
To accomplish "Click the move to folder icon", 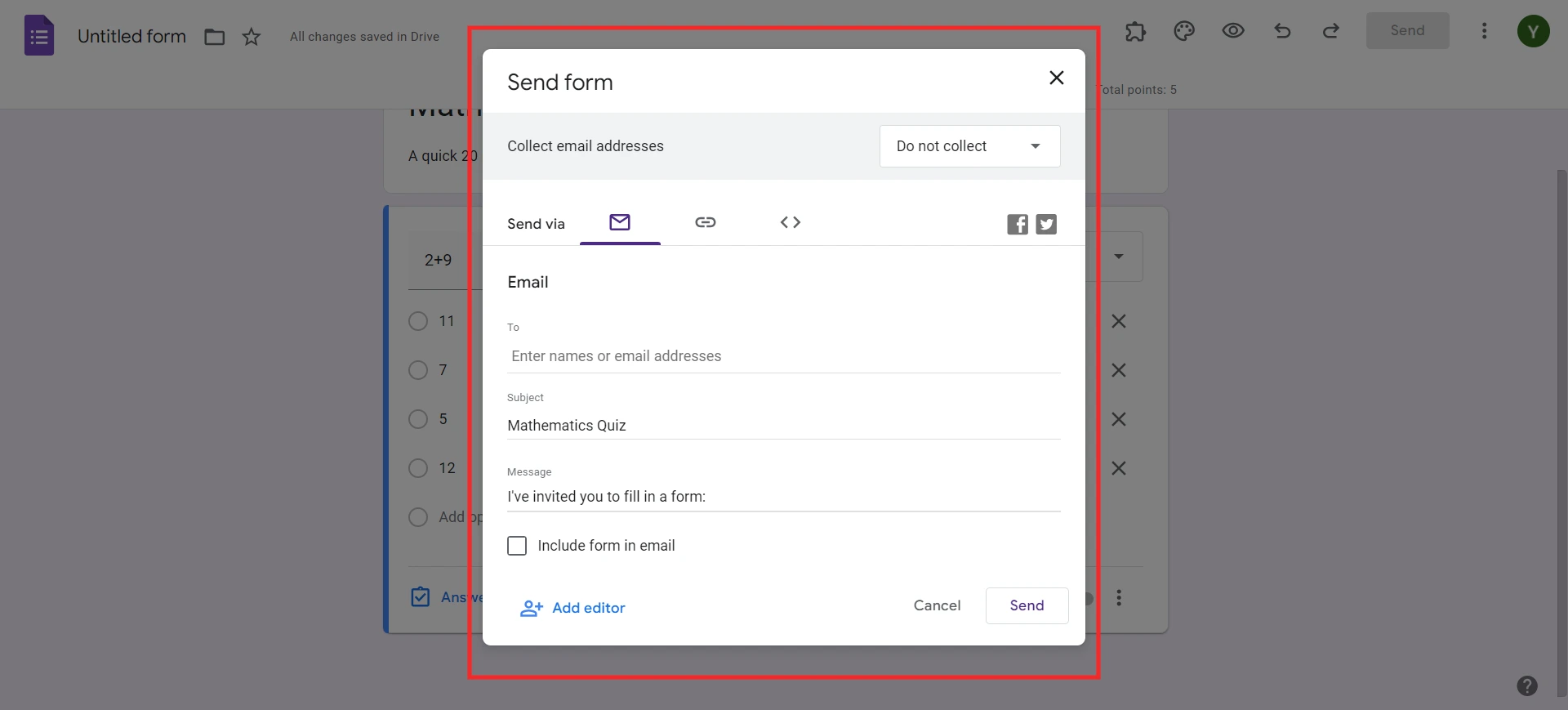I will point(214,37).
